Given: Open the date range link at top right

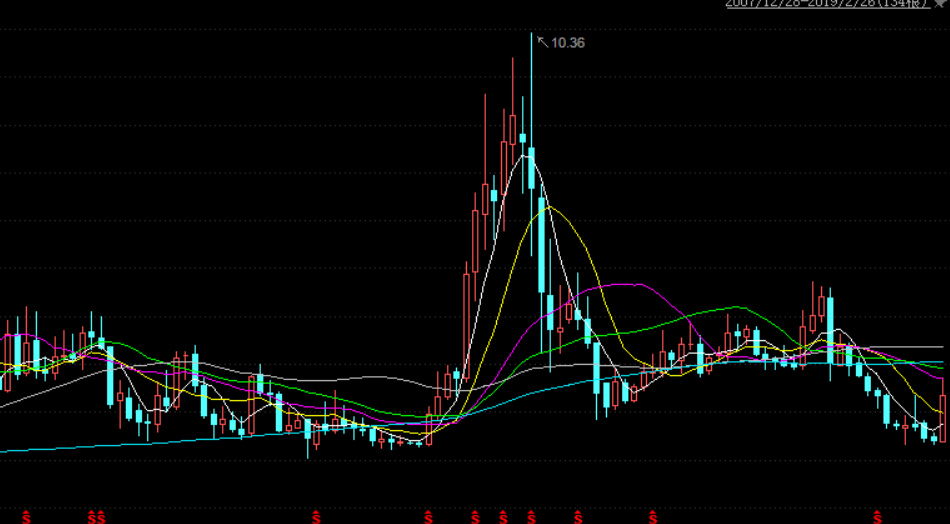Looking at the screenshot, I should point(828,4).
